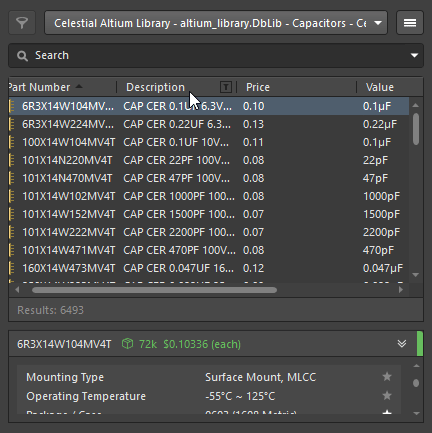432x433 pixels.
Task: Click the list's vertical scrollbar down arrow
Action: 416,275
